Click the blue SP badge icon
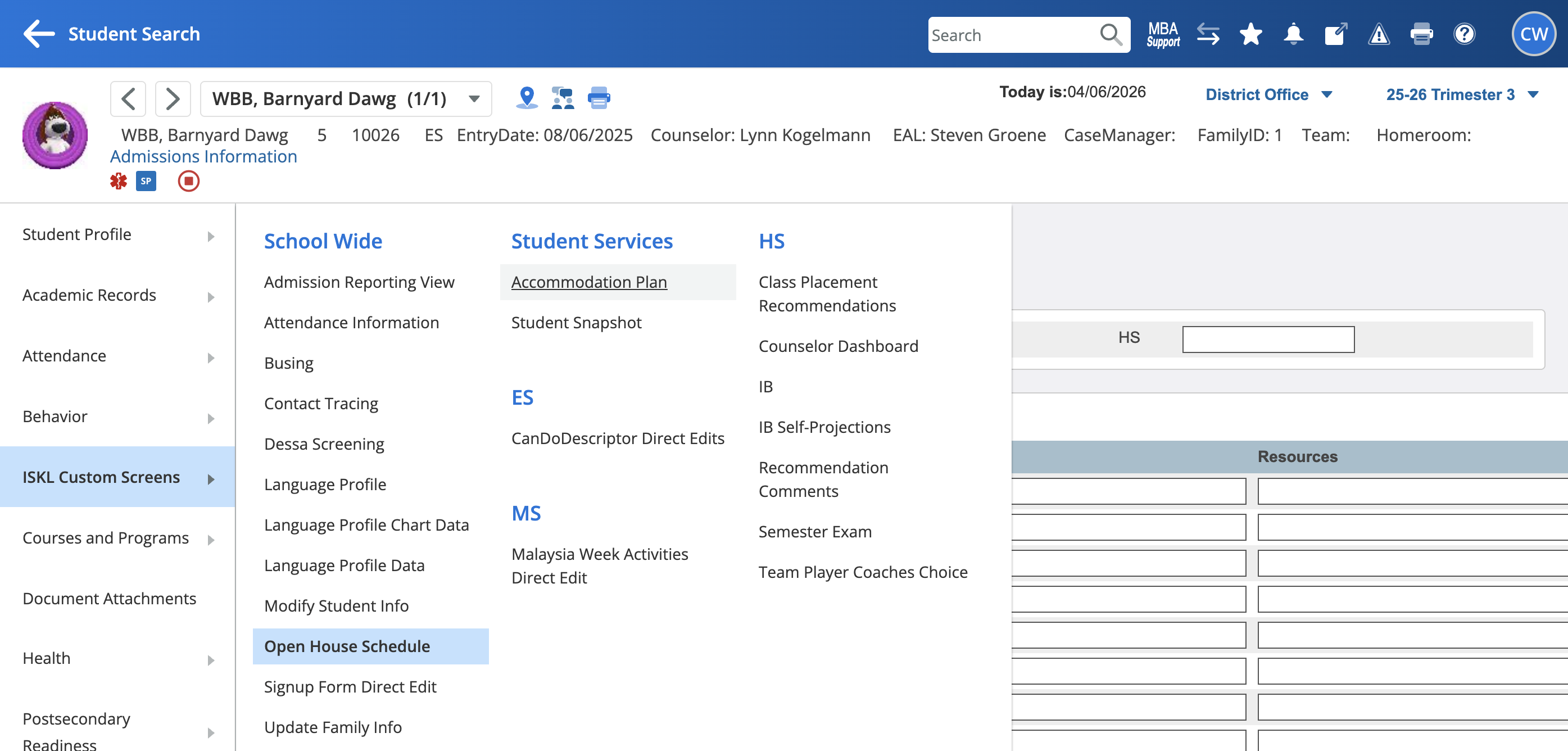The image size is (1568, 751). [x=146, y=182]
